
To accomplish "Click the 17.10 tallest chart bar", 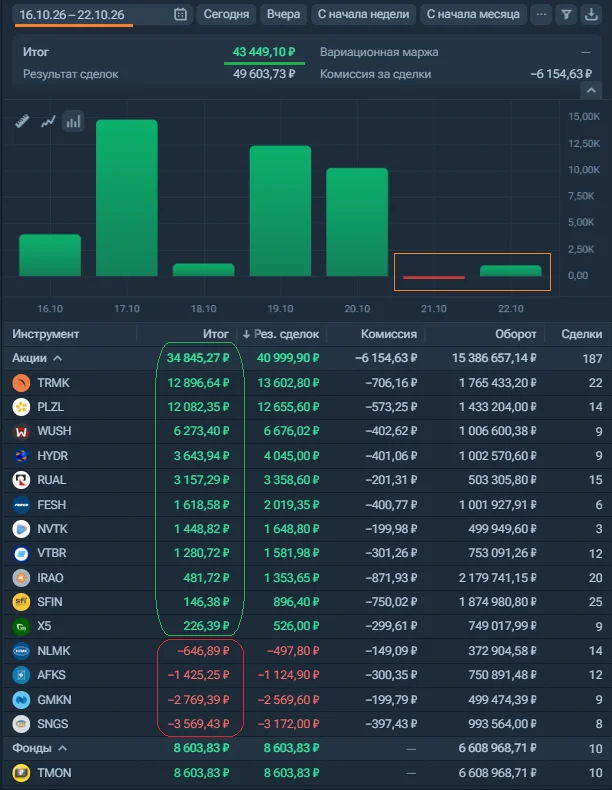I will pyautogui.click(x=126, y=198).
